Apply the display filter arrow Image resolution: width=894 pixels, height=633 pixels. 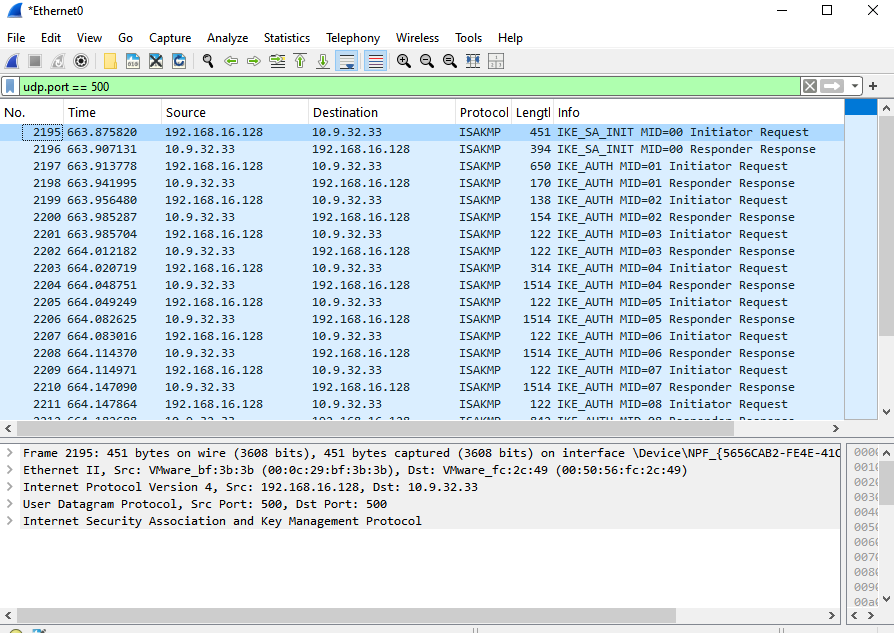(832, 86)
